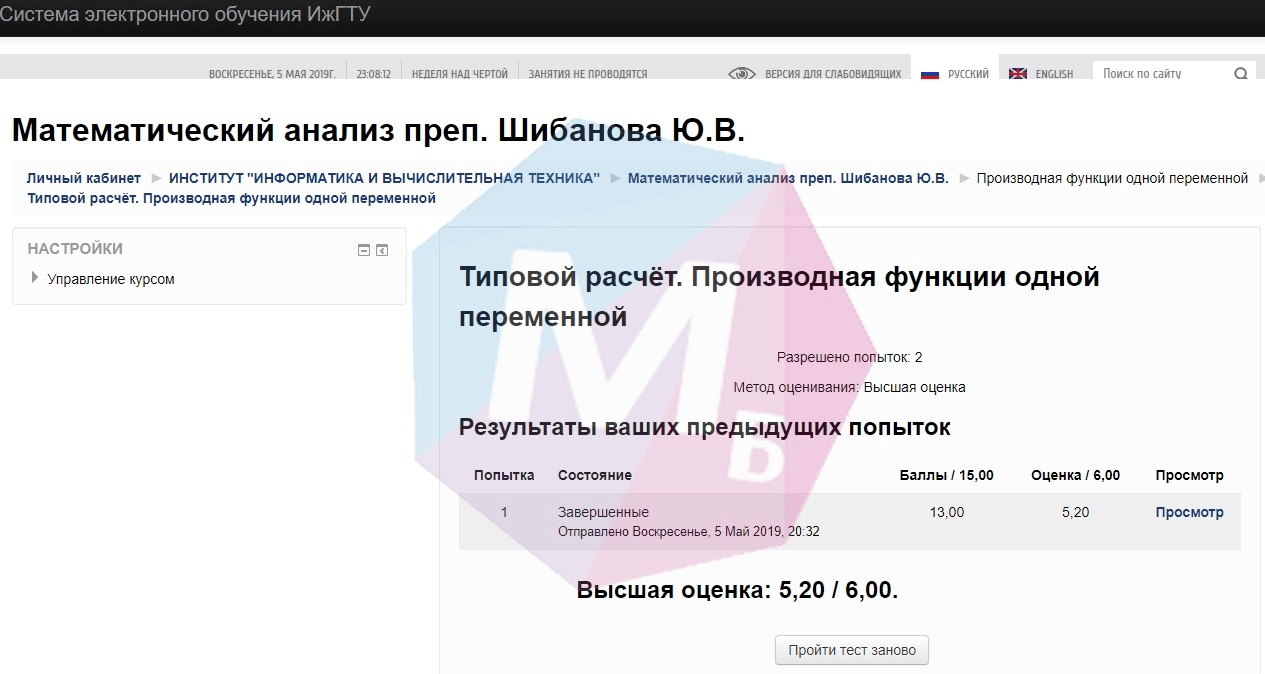Screen dimensions: 1265x674
Task: Go to Личный кабинет breadcrumb
Action: click(x=84, y=178)
